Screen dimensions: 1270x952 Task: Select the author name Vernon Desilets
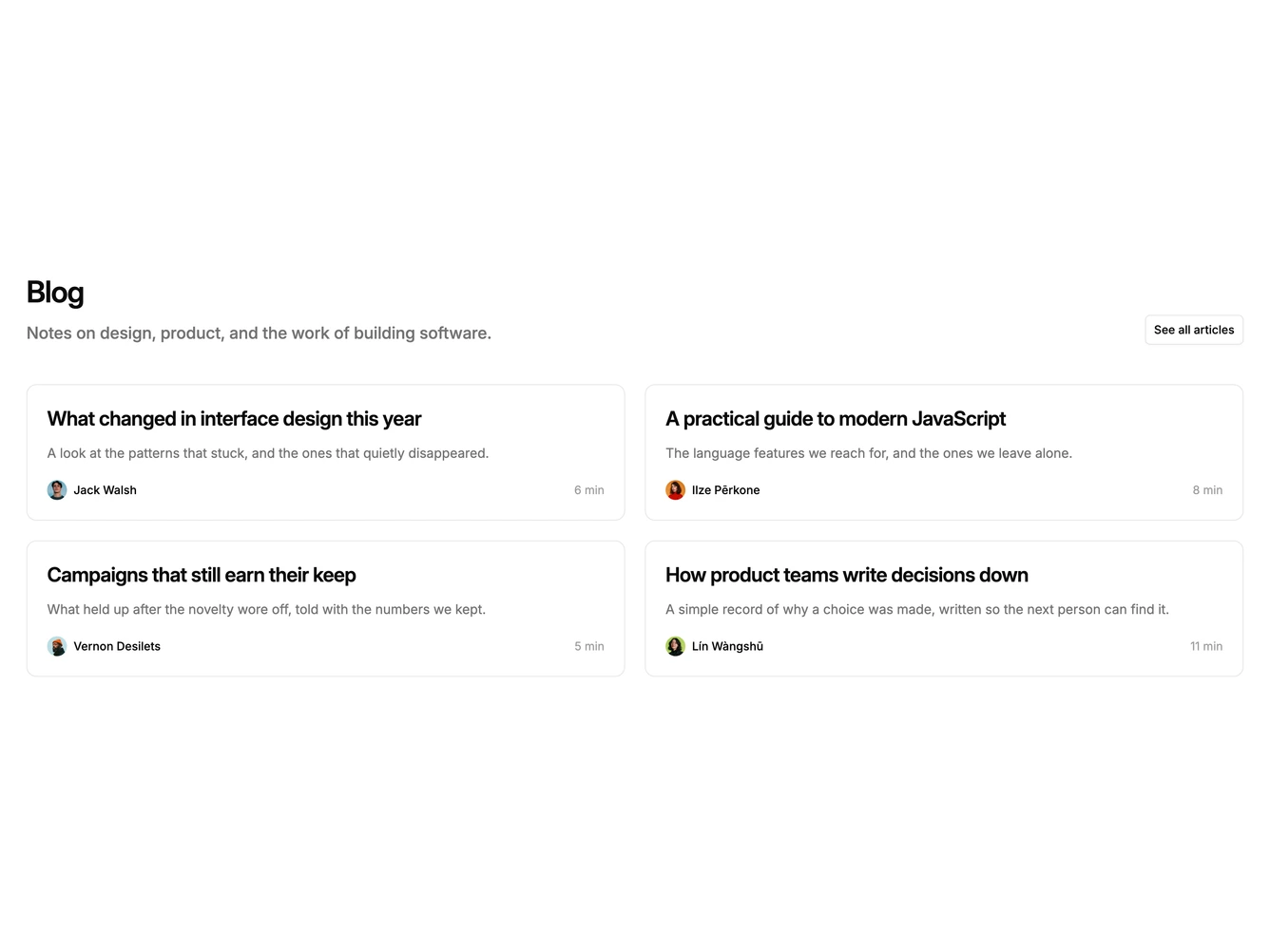click(x=117, y=646)
